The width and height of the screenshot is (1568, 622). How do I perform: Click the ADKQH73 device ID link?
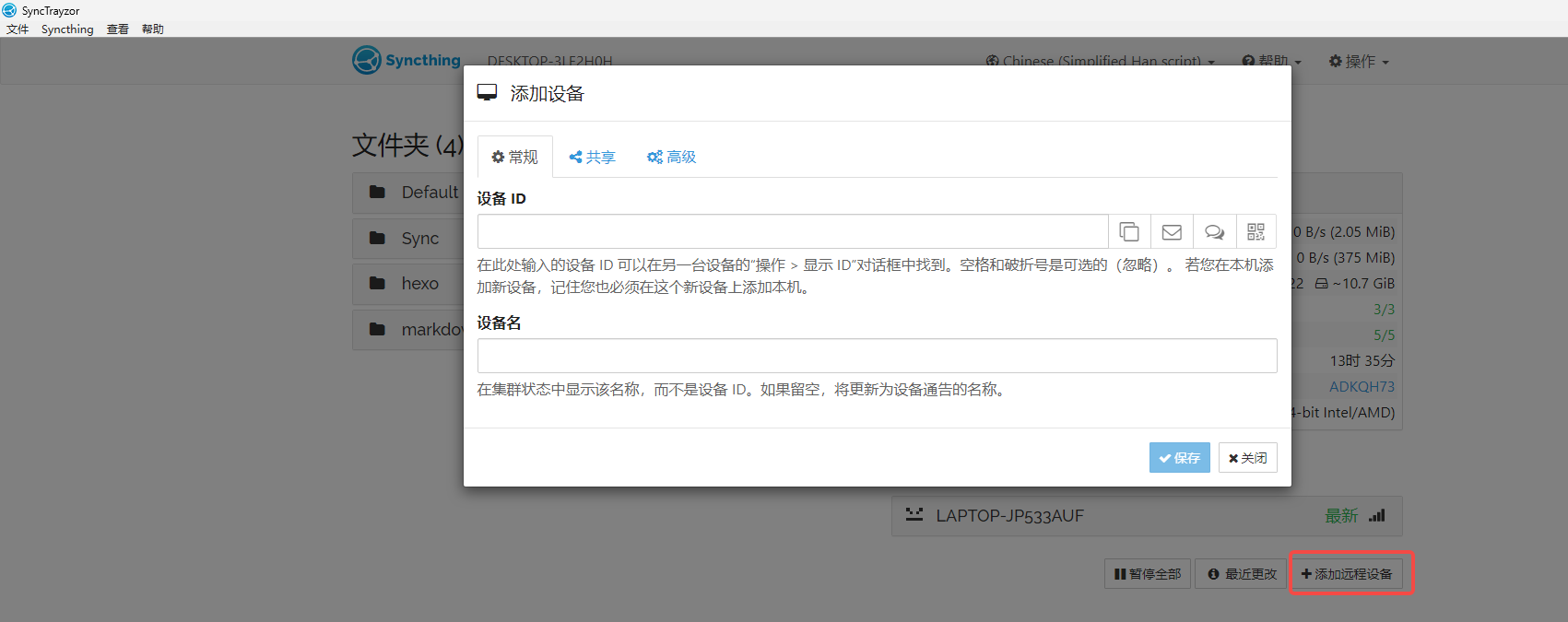(x=1362, y=387)
